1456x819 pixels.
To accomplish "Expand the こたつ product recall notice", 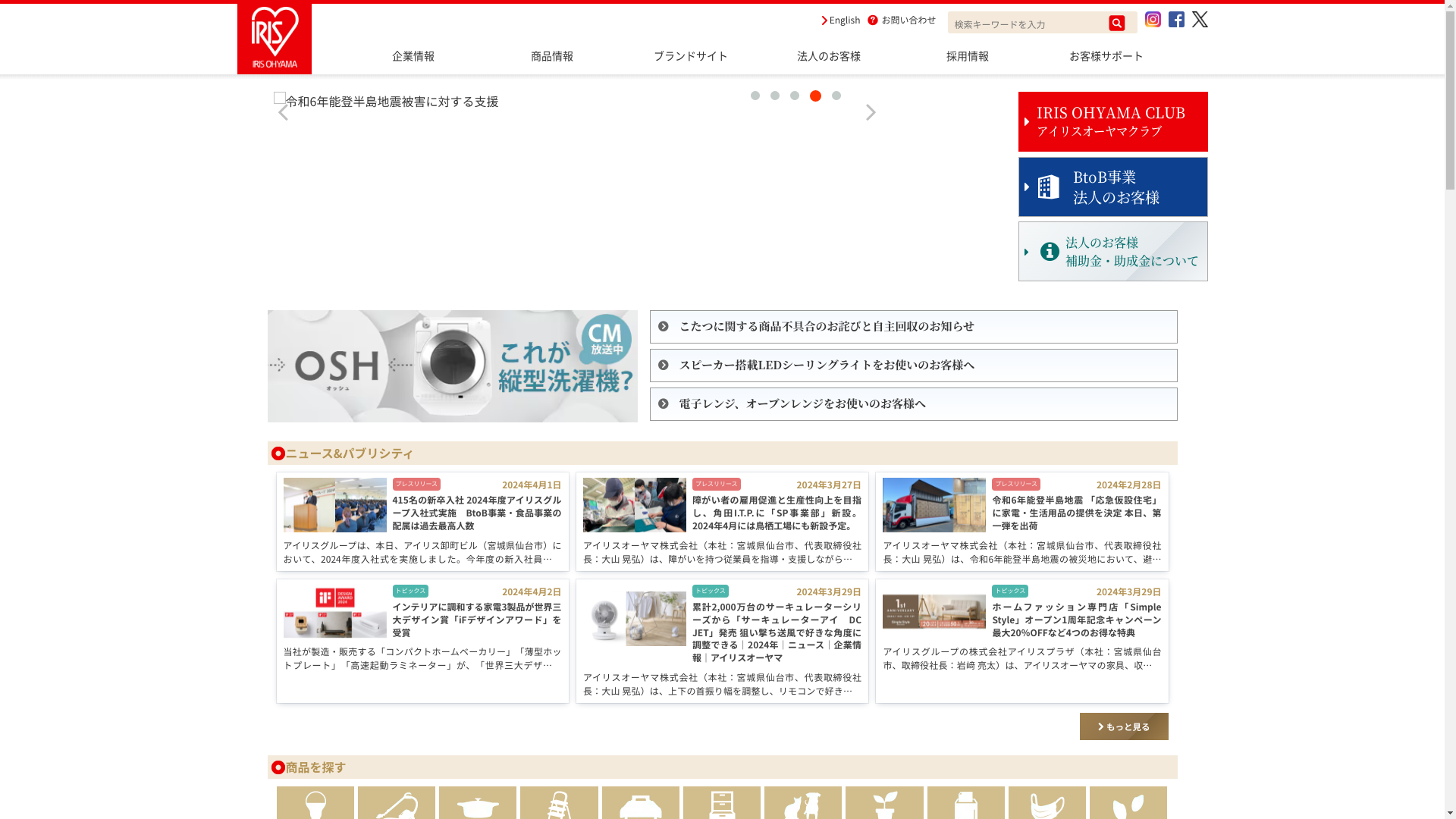I will pyautogui.click(x=913, y=327).
